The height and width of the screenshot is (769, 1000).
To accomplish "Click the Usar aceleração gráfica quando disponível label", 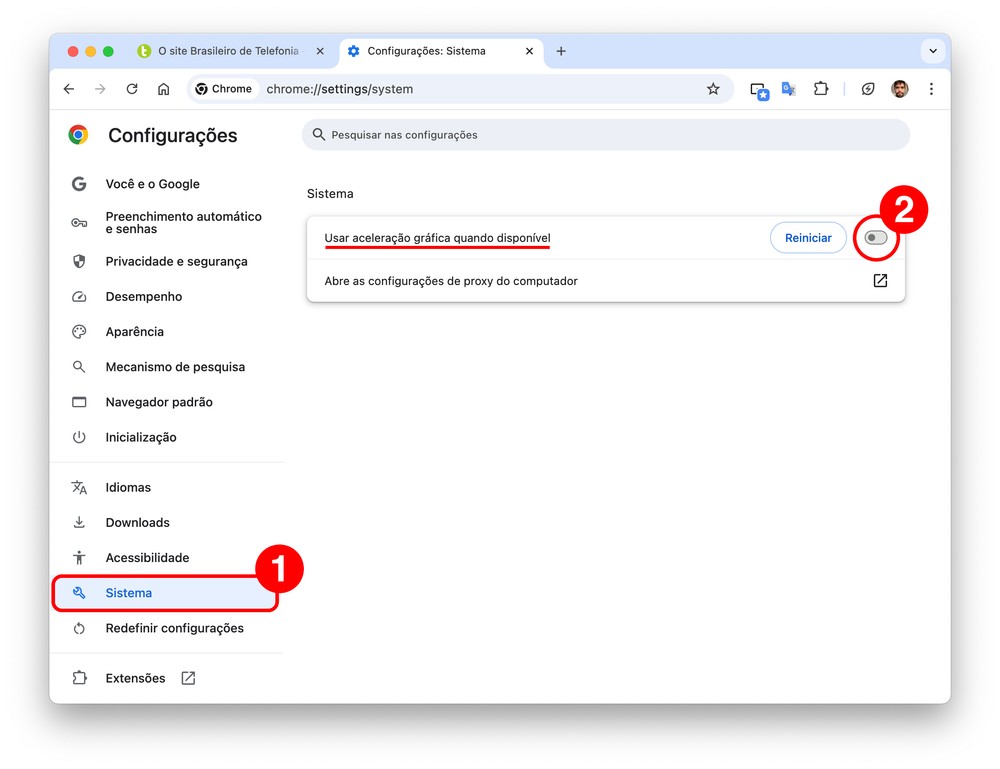I will tap(438, 238).
